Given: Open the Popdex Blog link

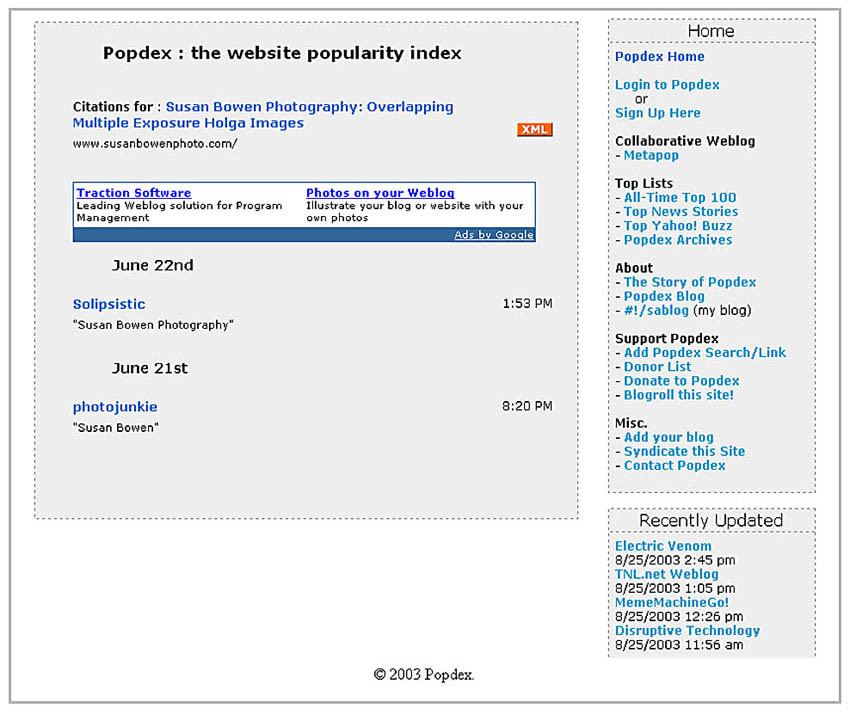Looking at the screenshot, I should pyautogui.click(x=664, y=296).
